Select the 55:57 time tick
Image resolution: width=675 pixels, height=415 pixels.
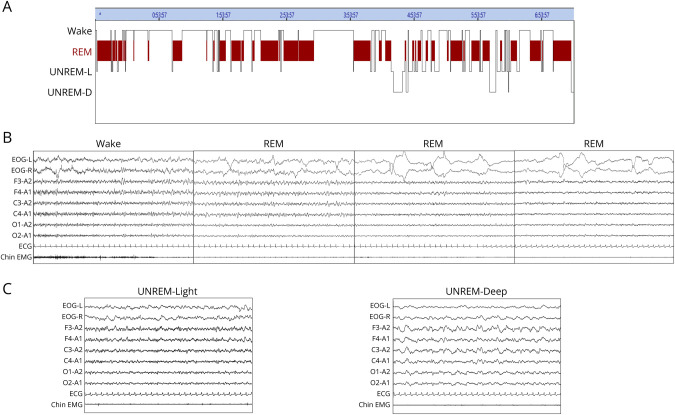click(x=479, y=15)
